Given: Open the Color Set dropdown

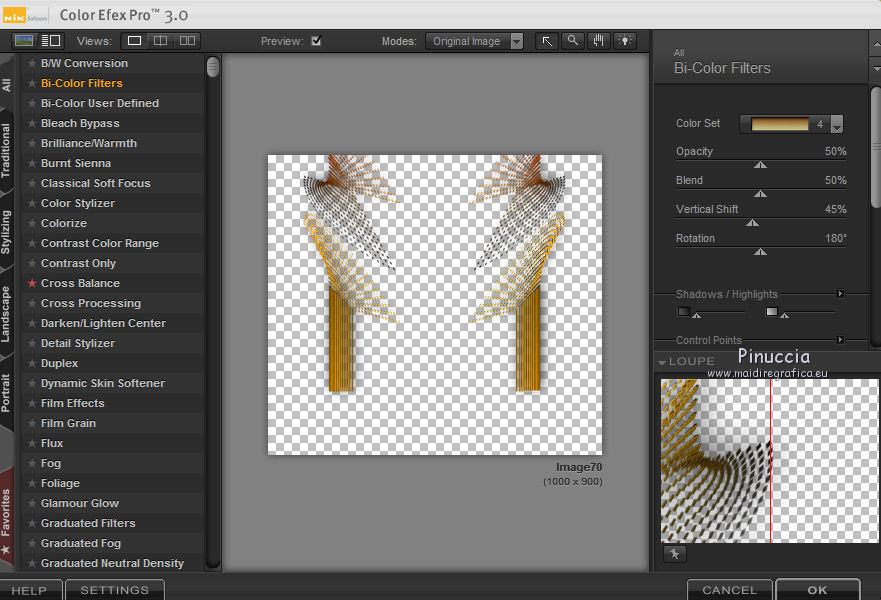Looking at the screenshot, I should click(x=837, y=124).
